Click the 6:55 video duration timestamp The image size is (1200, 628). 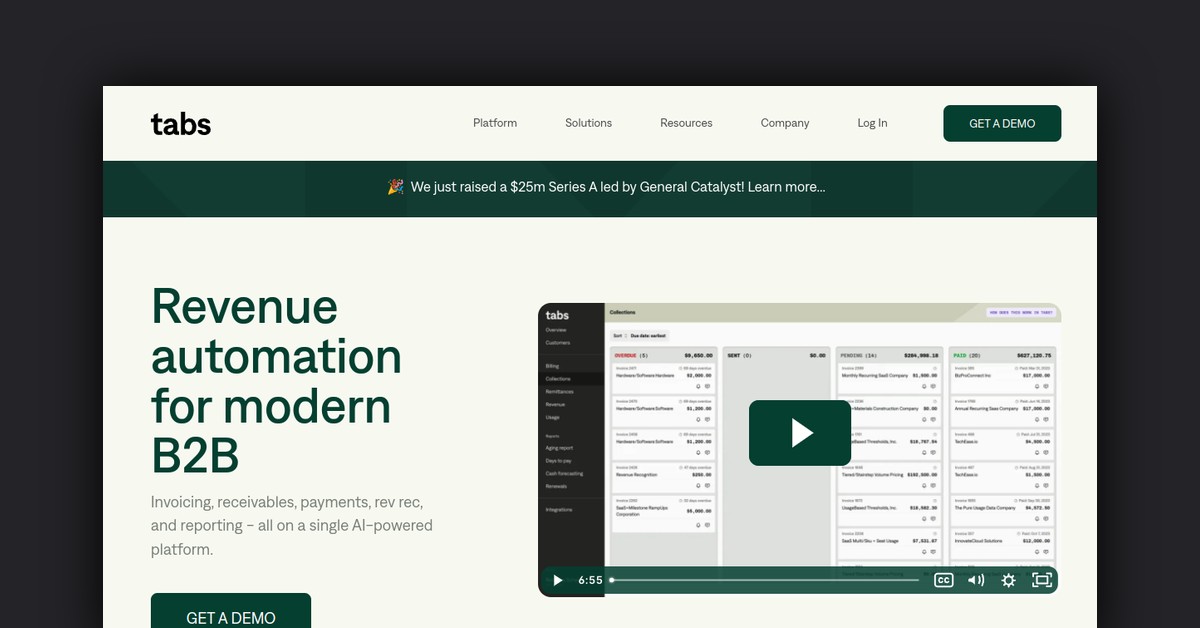(590, 580)
